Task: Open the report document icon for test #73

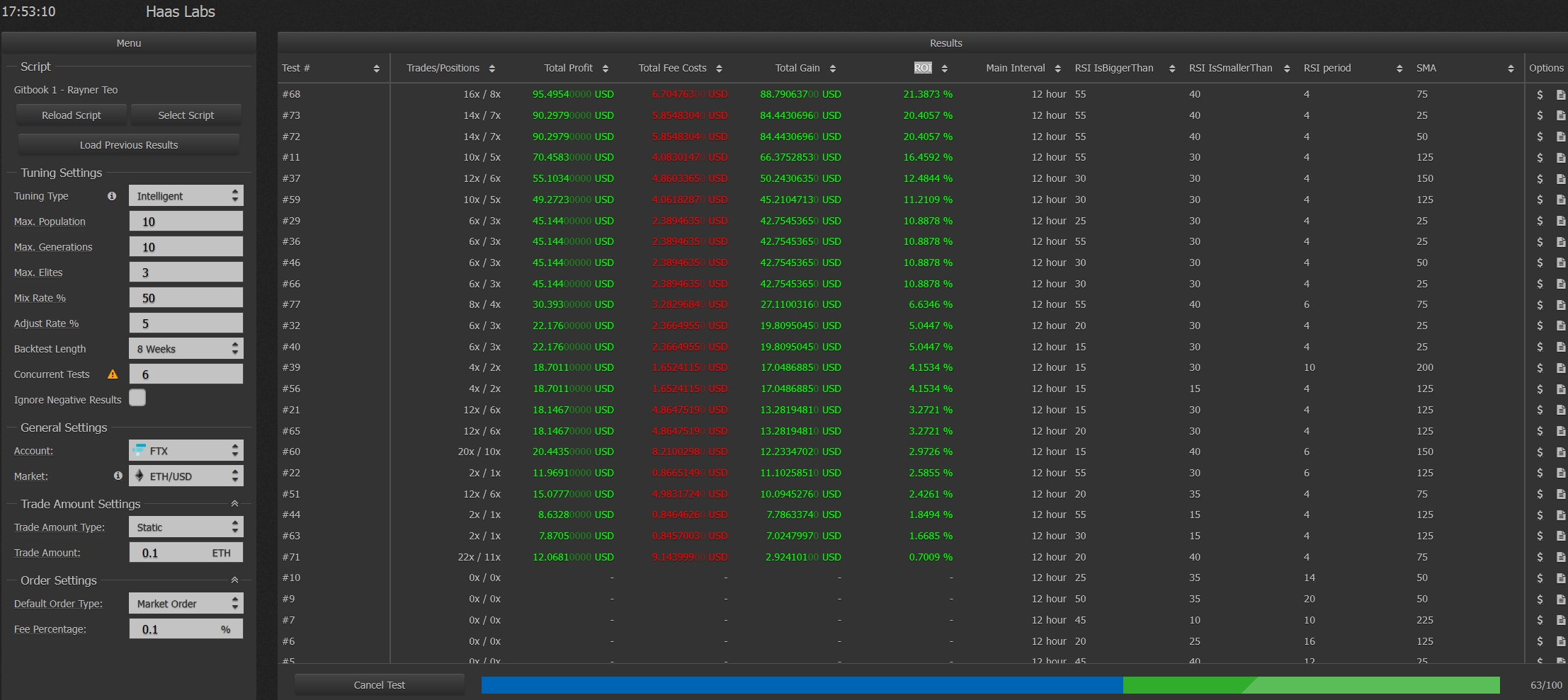Action: coord(1561,116)
